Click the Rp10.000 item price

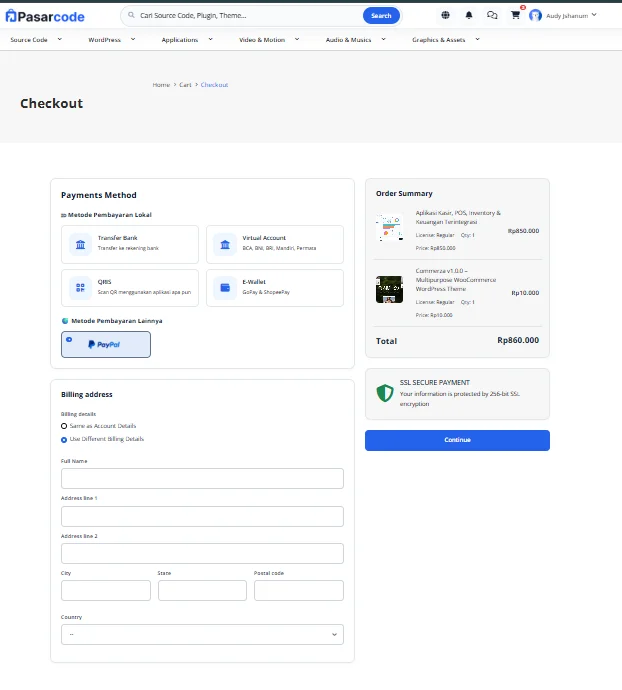coord(525,293)
